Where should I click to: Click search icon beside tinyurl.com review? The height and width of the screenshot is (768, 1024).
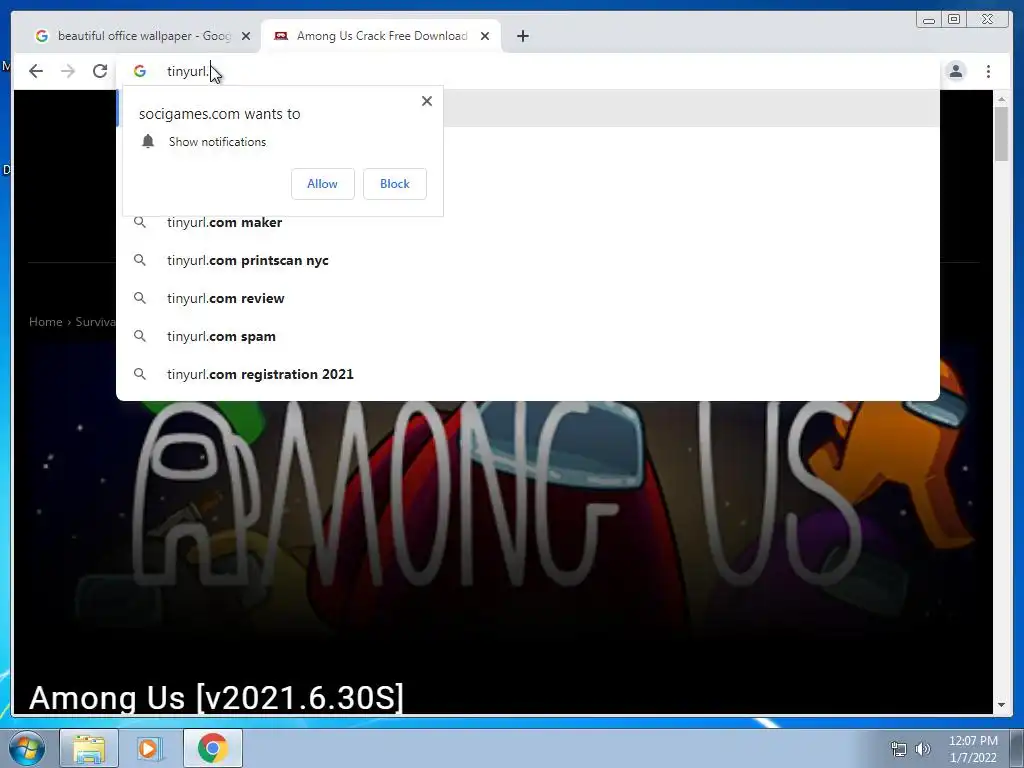pos(140,298)
